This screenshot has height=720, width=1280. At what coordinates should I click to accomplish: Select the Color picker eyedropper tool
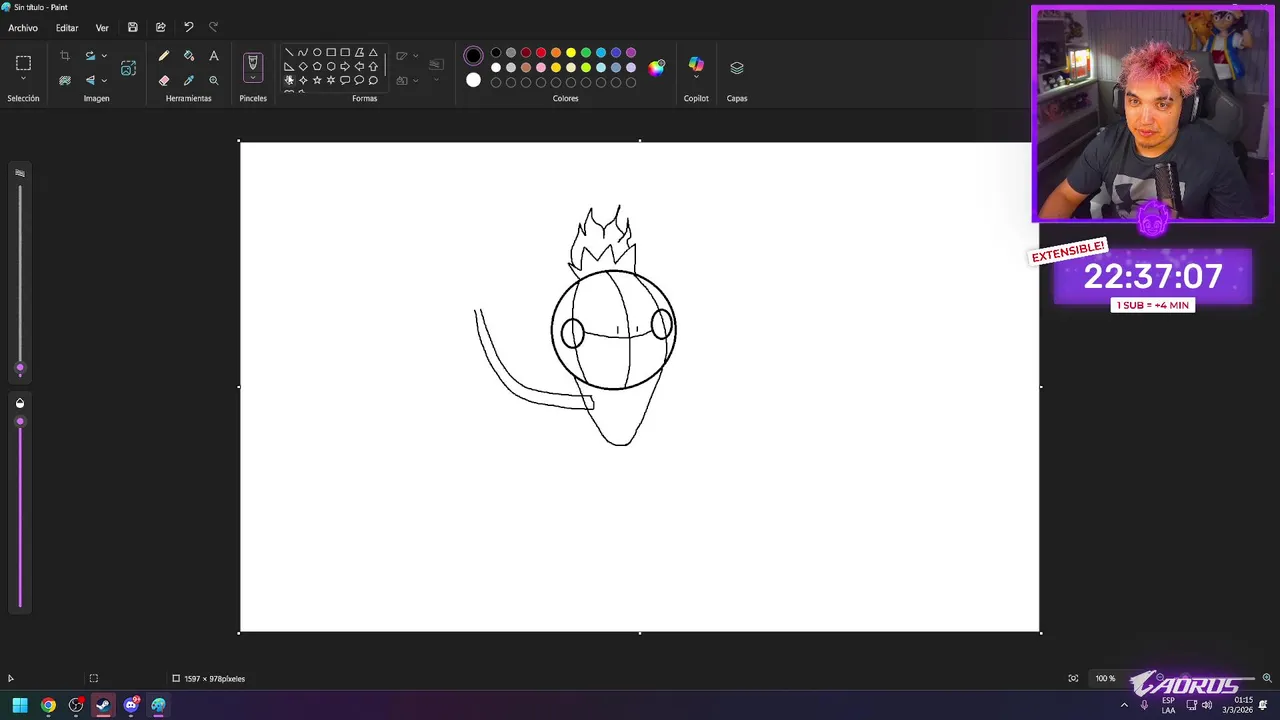[x=189, y=80]
